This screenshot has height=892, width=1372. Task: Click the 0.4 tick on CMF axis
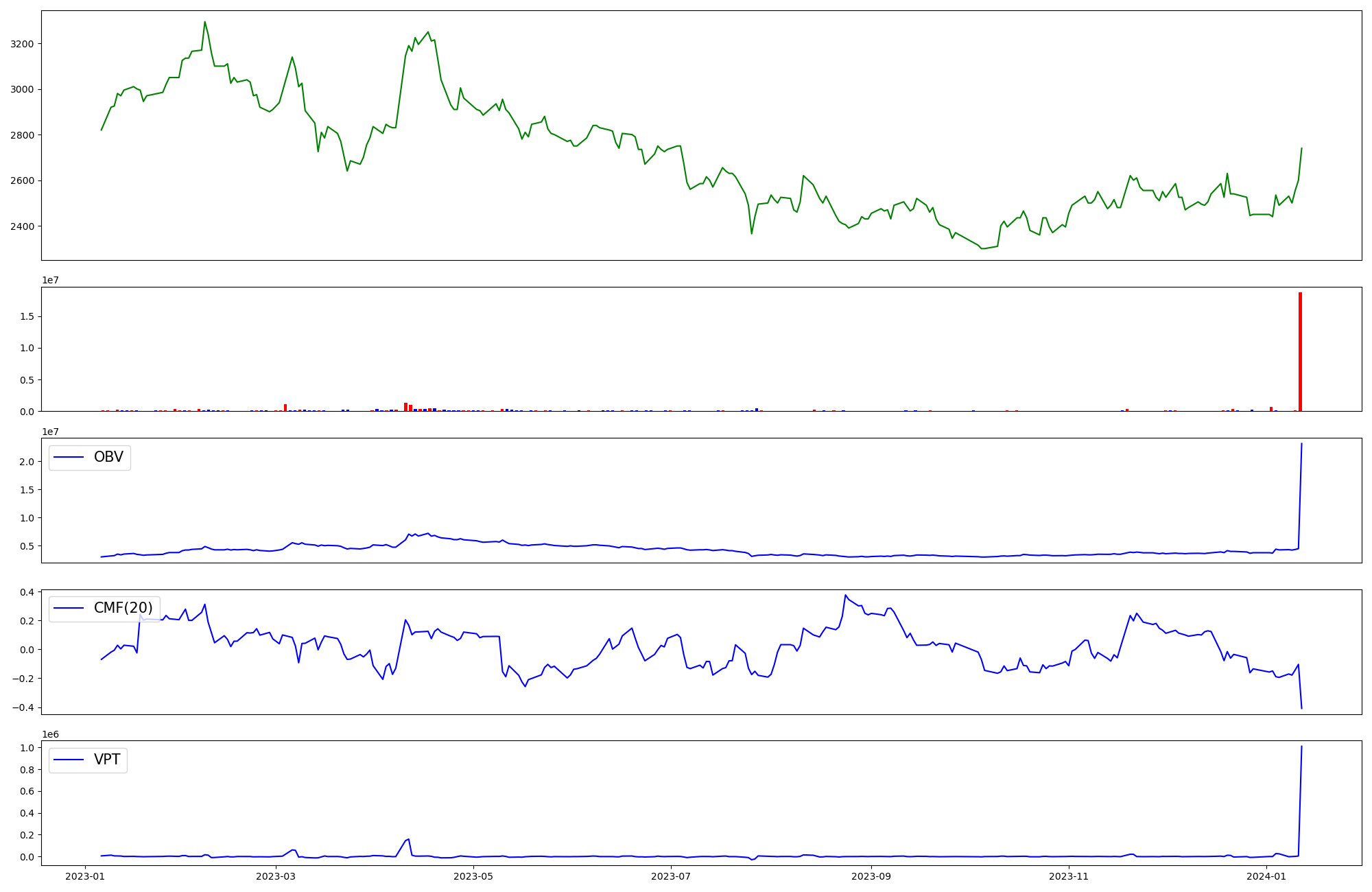27,592
